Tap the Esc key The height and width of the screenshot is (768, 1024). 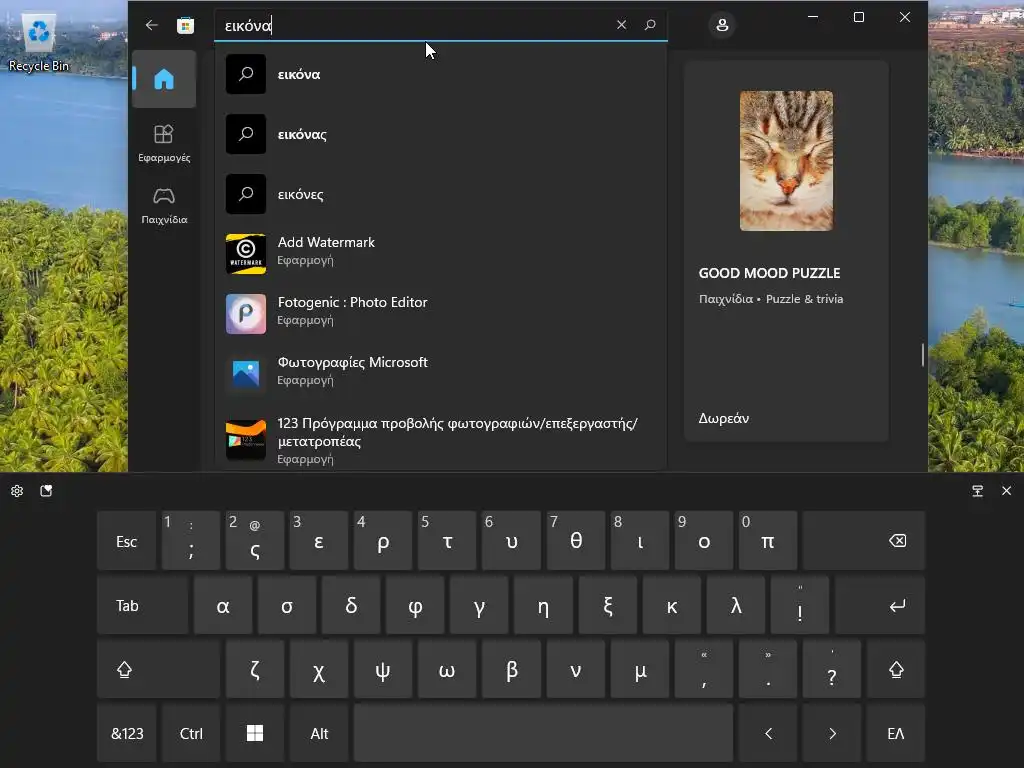127,541
